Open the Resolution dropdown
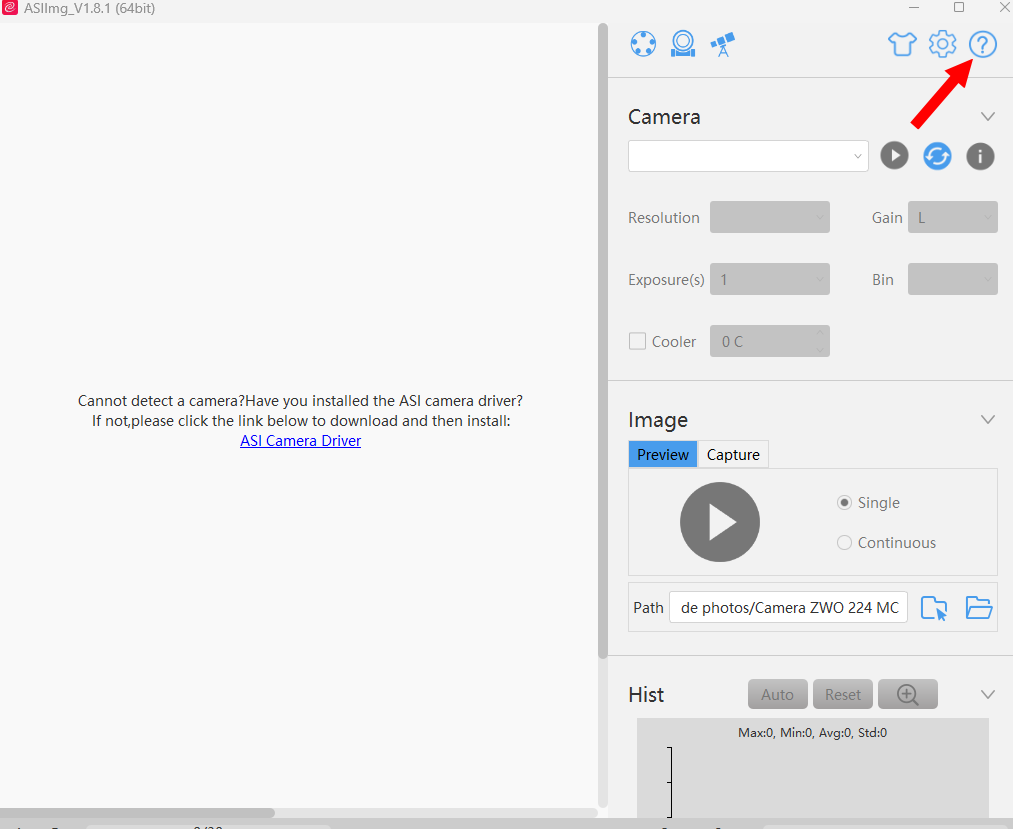The image size is (1013, 829). pyautogui.click(x=769, y=217)
